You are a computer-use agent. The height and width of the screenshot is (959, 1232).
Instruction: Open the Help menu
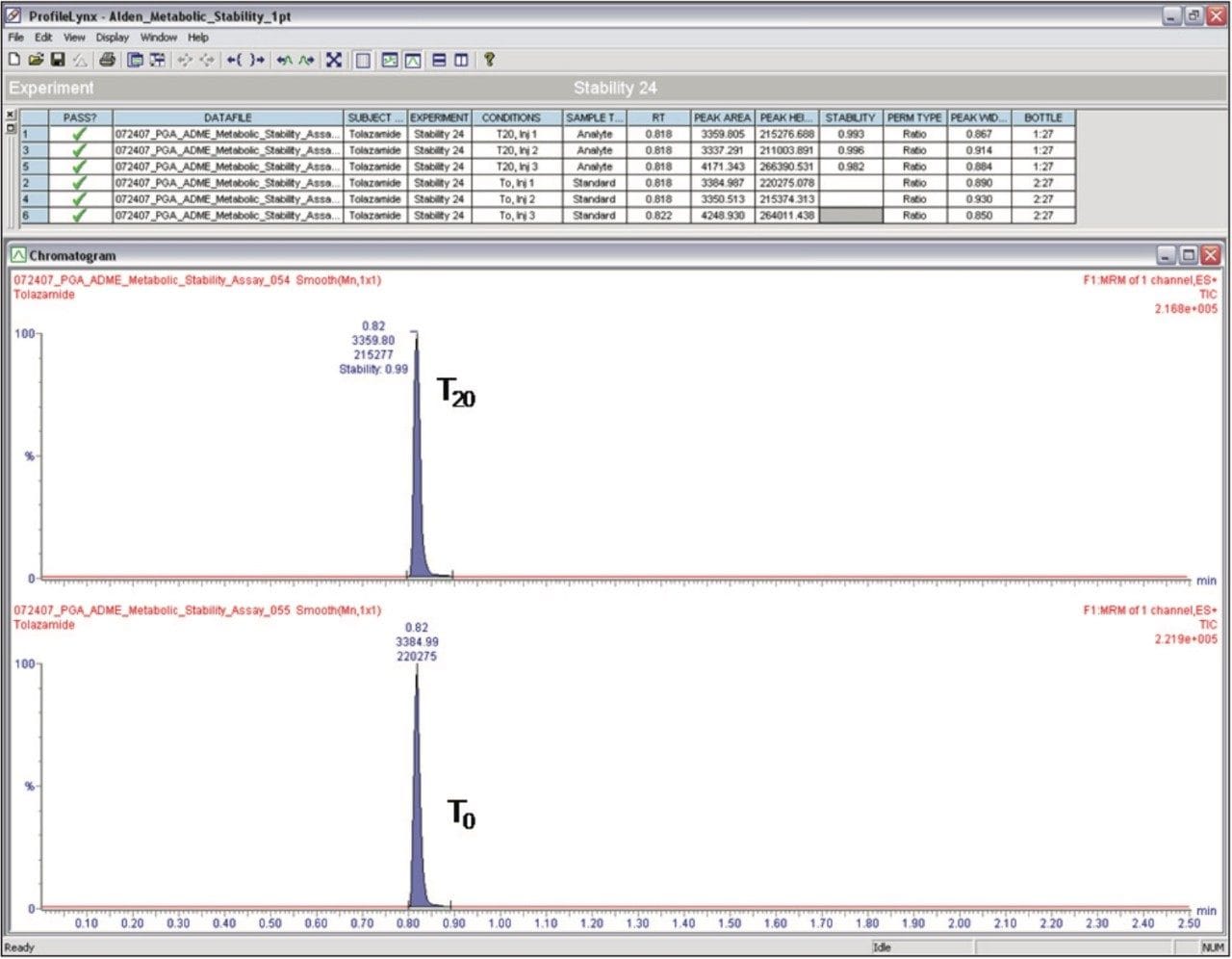[198, 38]
